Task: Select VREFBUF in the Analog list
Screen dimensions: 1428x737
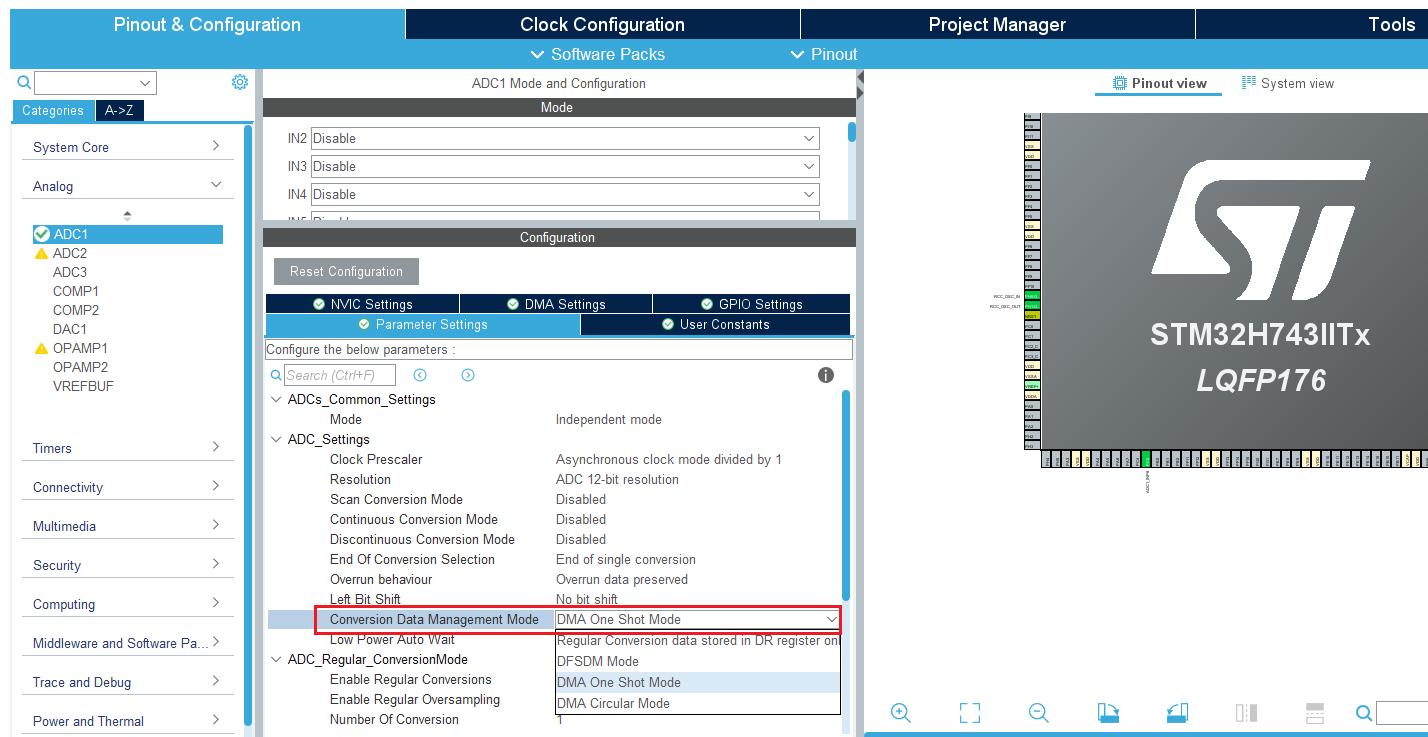Action: pyautogui.click(x=83, y=386)
